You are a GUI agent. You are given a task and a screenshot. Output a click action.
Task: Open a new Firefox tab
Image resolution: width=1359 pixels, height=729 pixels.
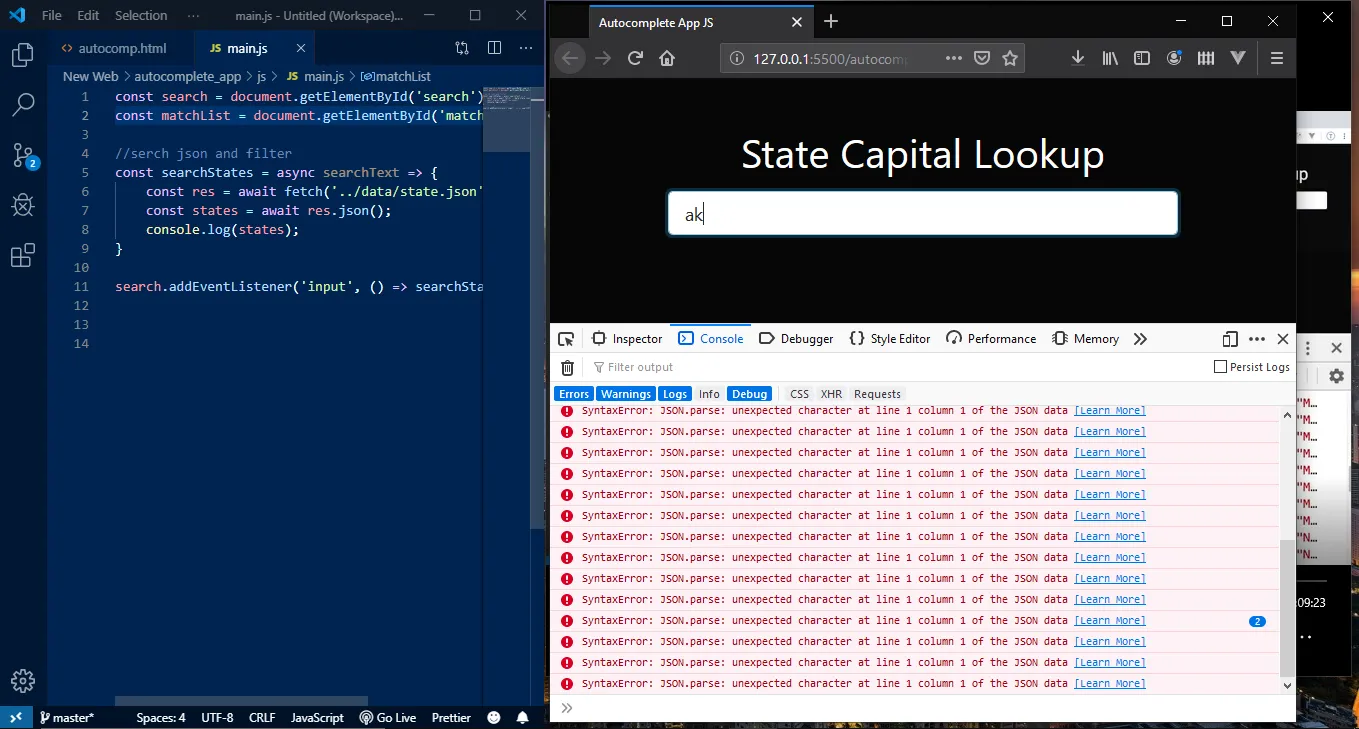click(x=831, y=21)
